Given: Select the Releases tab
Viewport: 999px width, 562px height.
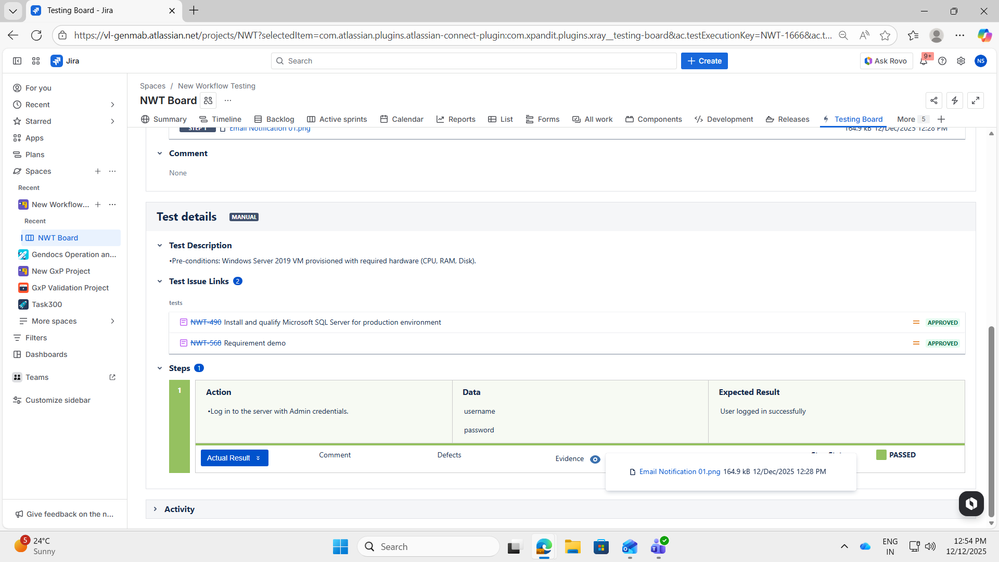Looking at the screenshot, I should point(787,119).
